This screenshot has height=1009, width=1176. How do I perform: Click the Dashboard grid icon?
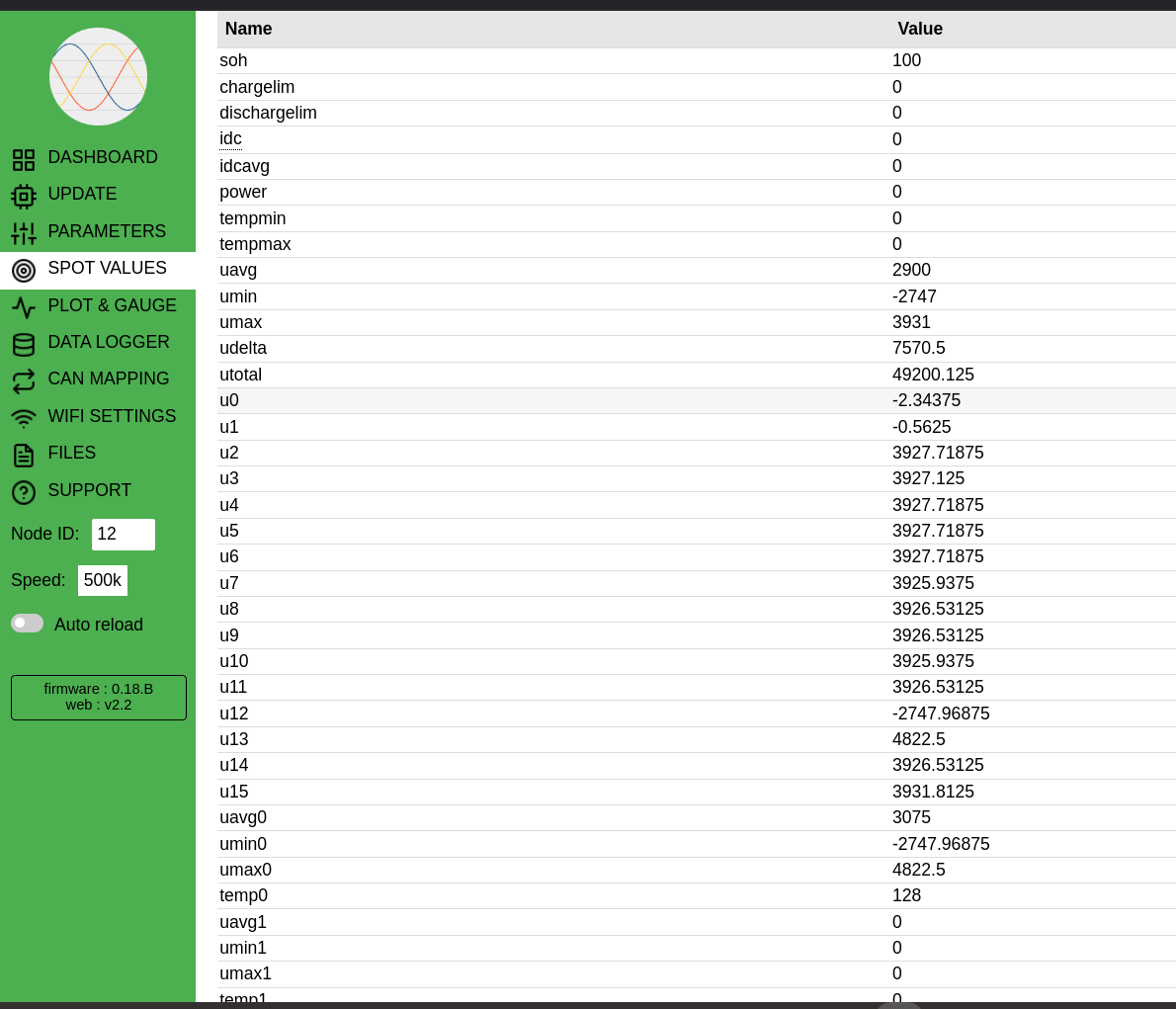pos(24,159)
